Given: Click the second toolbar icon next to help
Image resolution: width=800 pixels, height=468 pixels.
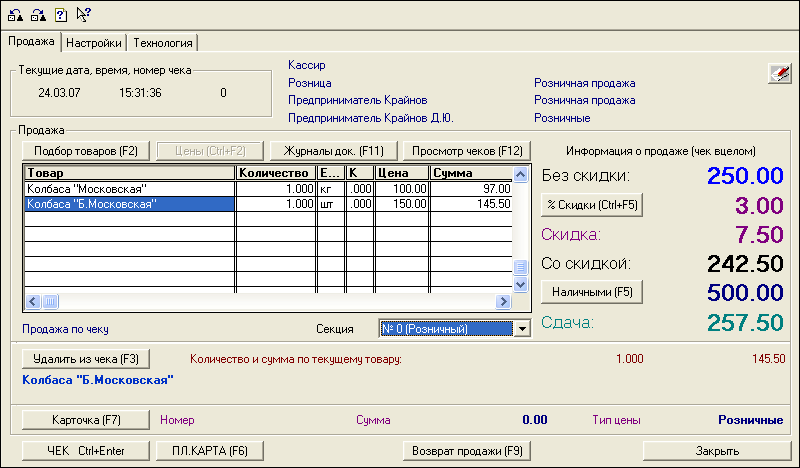Looking at the screenshot, I should point(38,15).
